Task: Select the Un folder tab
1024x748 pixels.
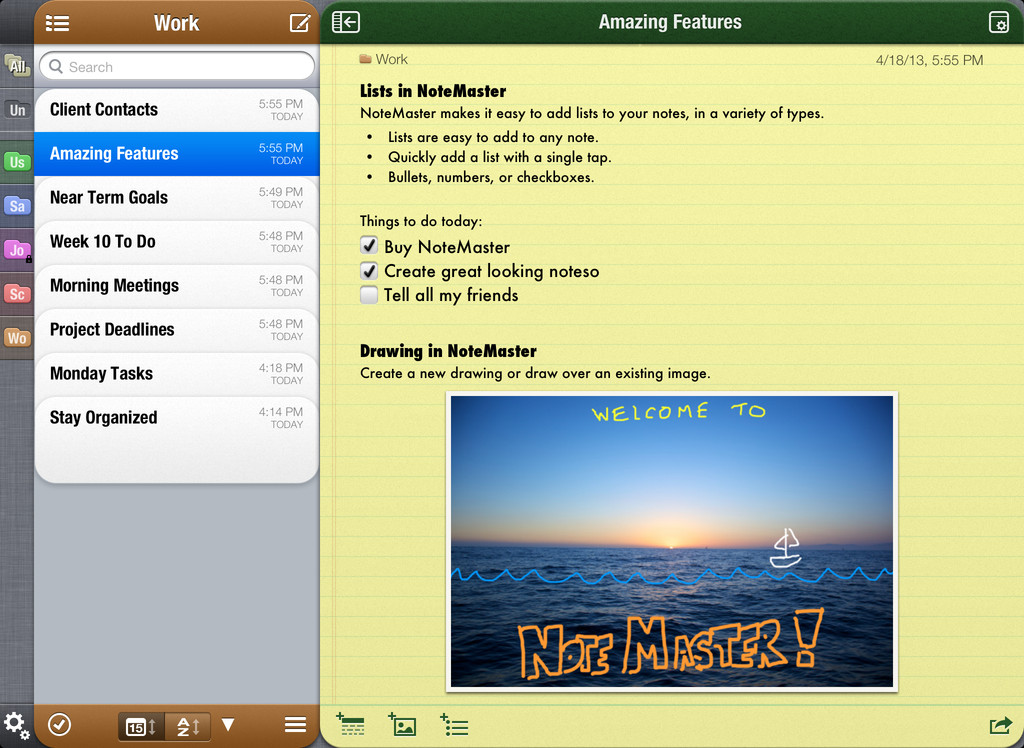Action: click(17, 110)
